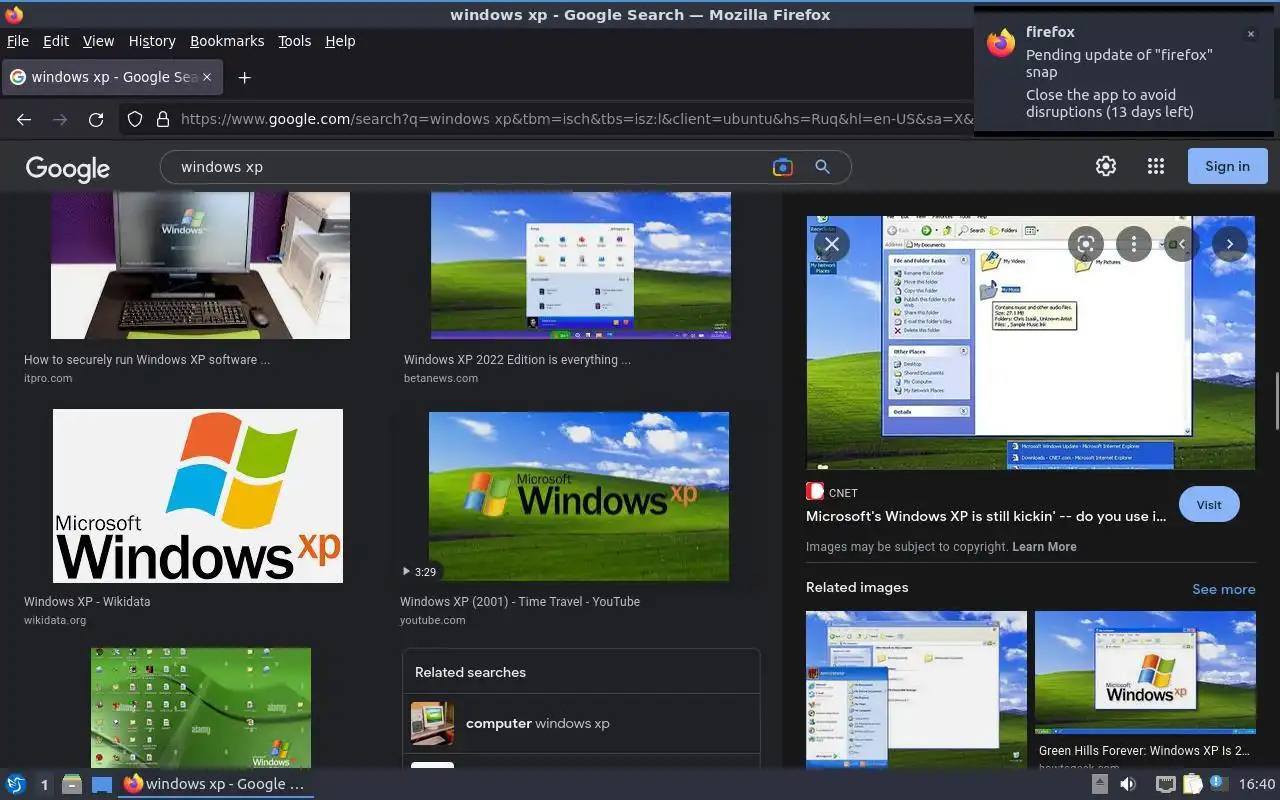Screen dimensions: 1280x800
Task: Open the Google apps grid
Action: (x=1156, y=166)
